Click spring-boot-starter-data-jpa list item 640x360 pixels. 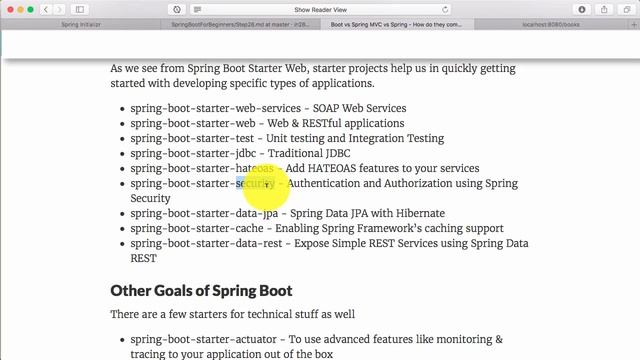click(287, 213)
